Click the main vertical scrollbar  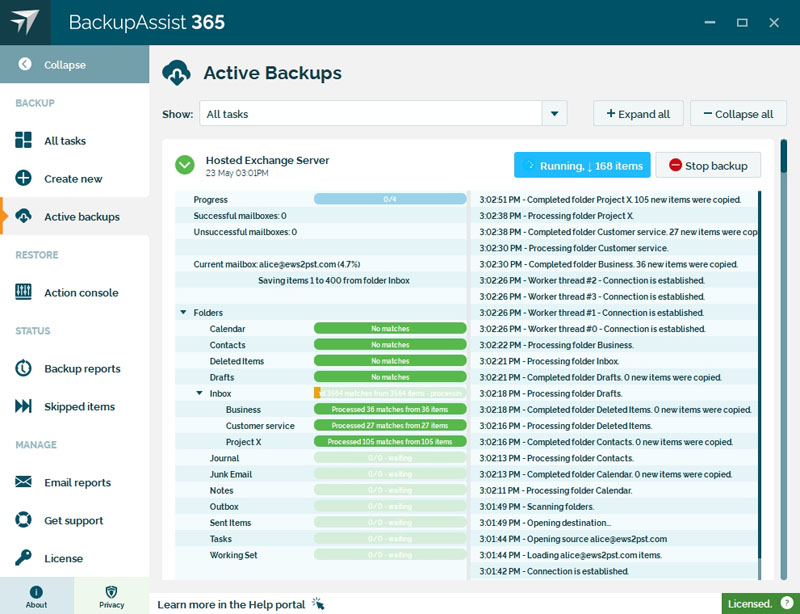click(x=784, y=359)
